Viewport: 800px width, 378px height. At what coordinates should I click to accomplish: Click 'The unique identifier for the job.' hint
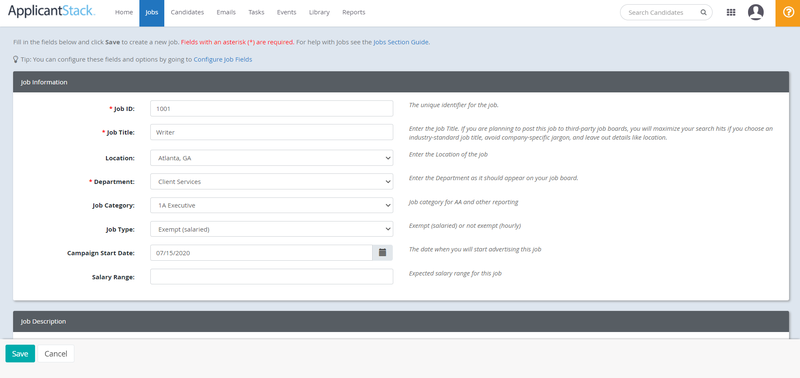(454, 106)
